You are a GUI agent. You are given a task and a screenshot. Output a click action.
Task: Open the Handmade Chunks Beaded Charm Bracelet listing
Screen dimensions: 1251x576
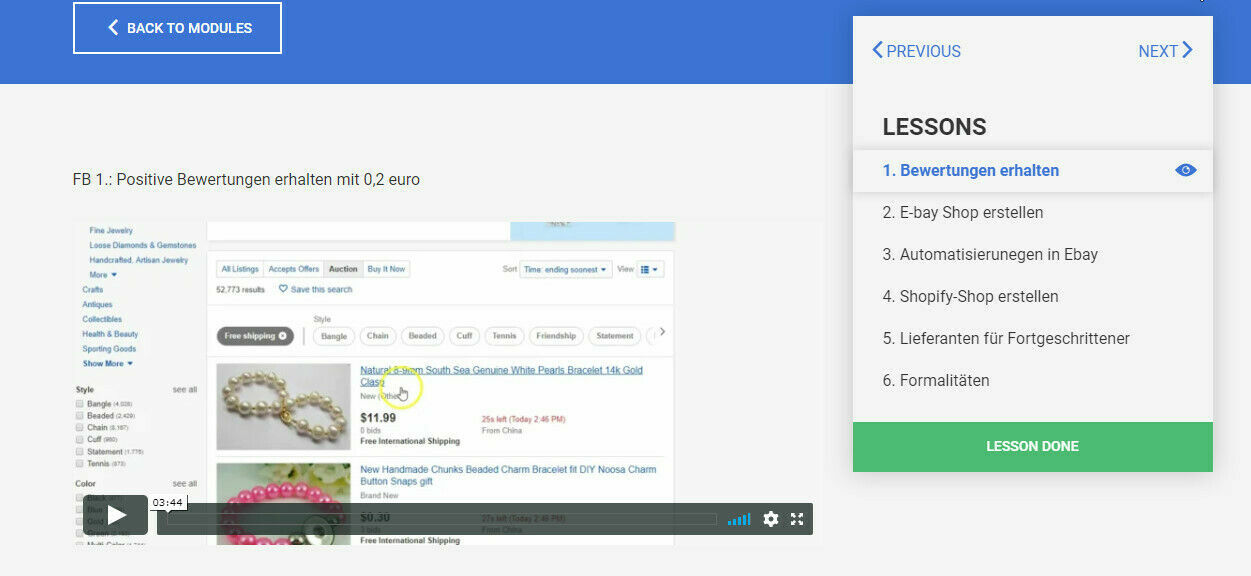point(508,475)
